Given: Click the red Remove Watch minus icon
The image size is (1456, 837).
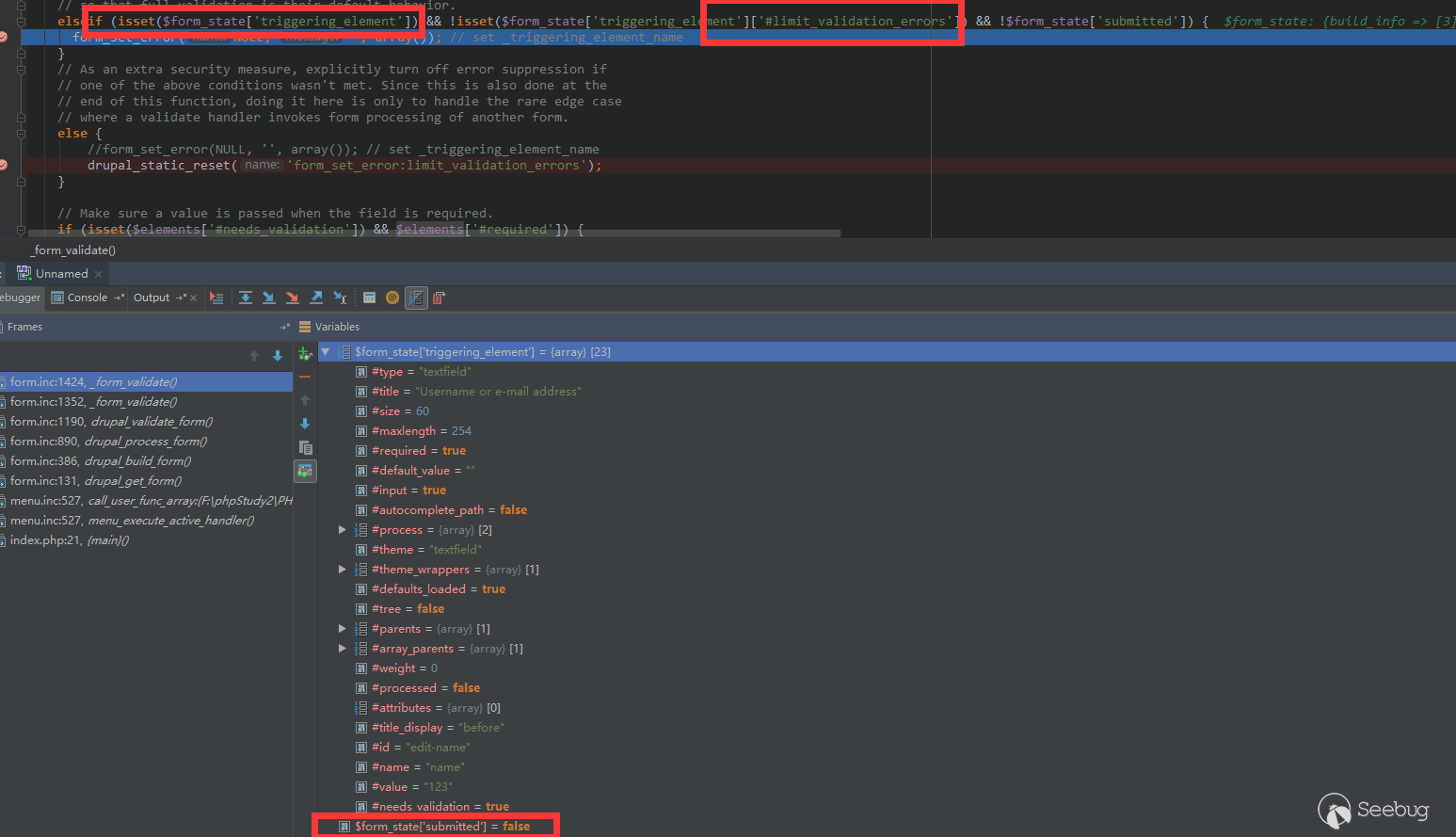Looking at the screenshot, I should (305, 377).
